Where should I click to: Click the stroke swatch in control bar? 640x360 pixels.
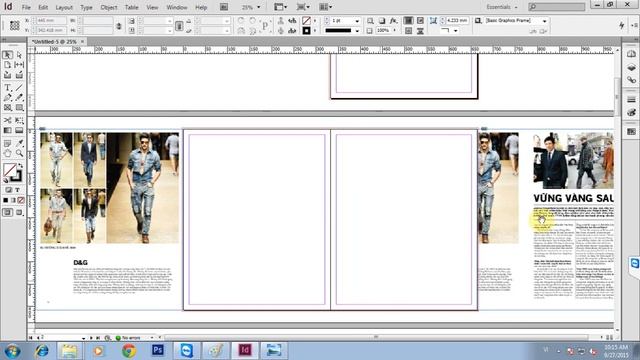point(306,31)
